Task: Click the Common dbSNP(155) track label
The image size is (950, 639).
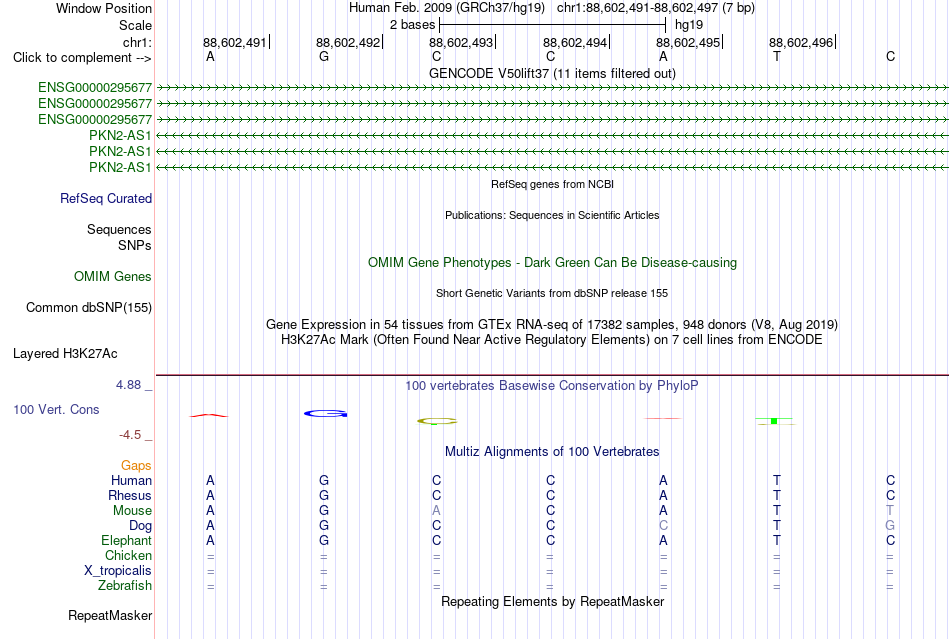Action: pos(89,308)
